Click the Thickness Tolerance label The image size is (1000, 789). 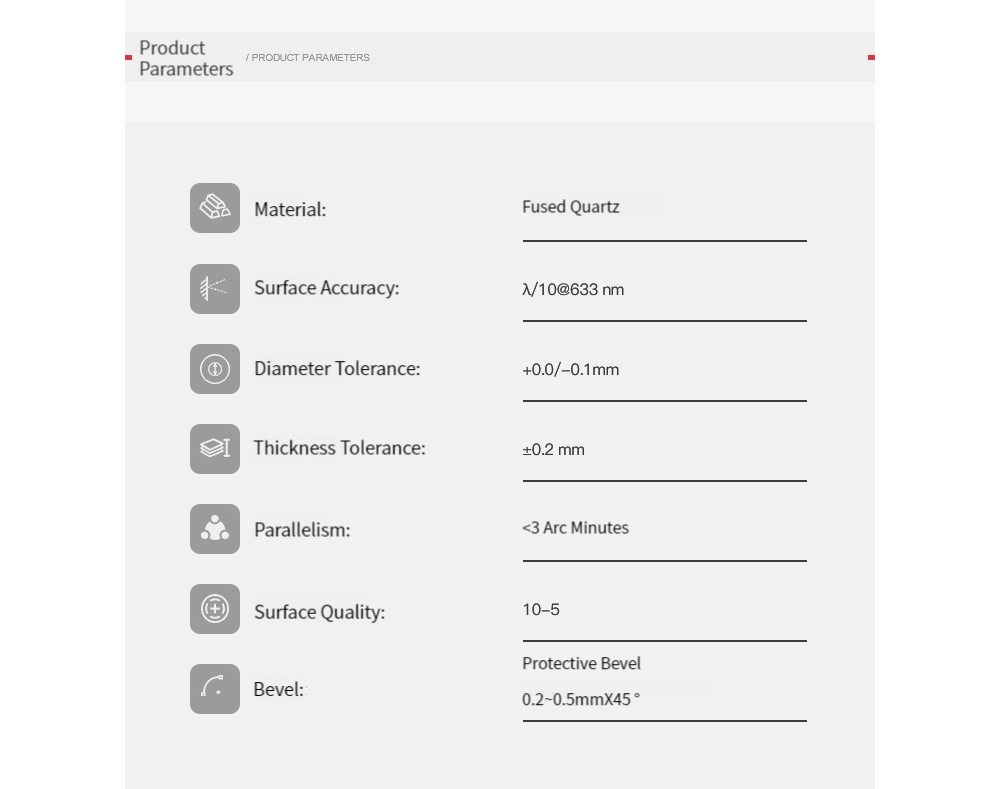(x=339, y=448)
